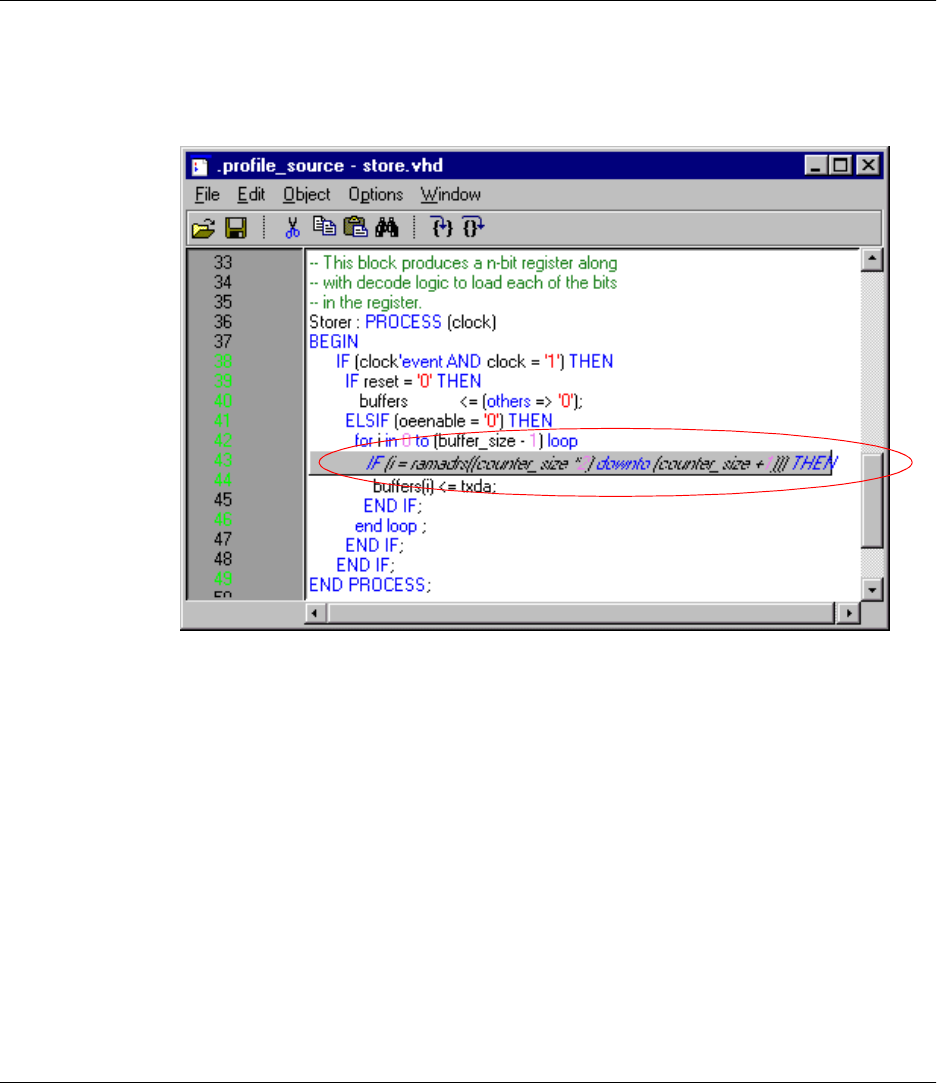Select green line number 39

[223, 382]
